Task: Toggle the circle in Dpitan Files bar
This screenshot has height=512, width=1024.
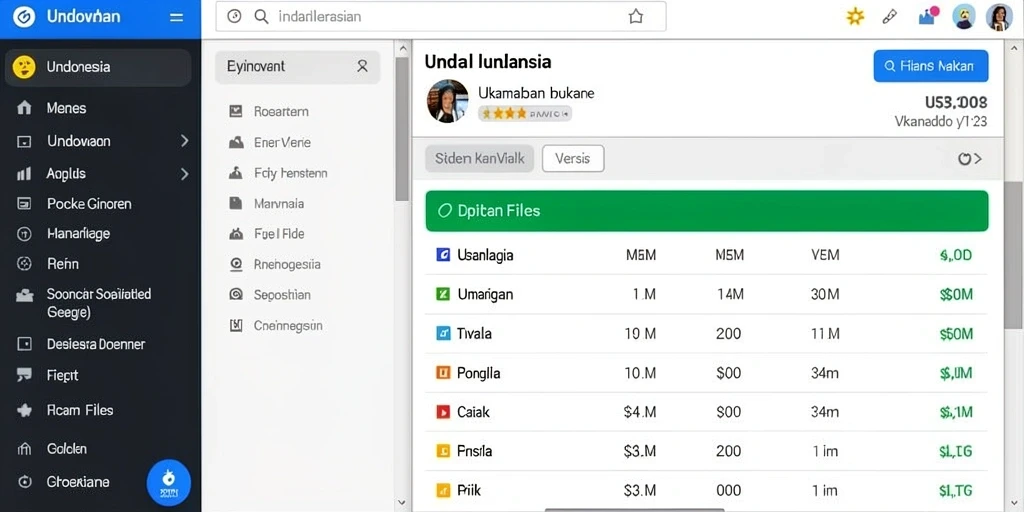Action: (x=445, y=211)
